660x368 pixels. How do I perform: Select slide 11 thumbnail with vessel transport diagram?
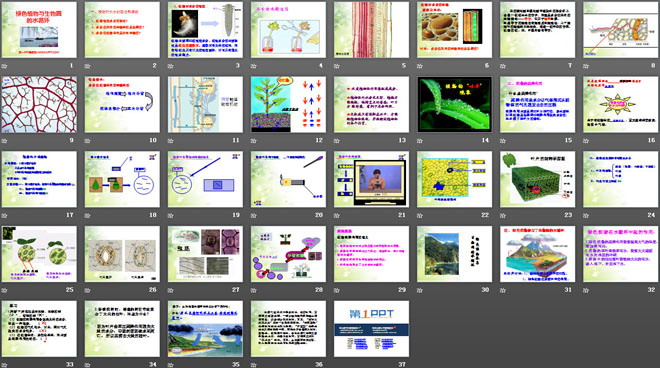(x=205, y=104)
